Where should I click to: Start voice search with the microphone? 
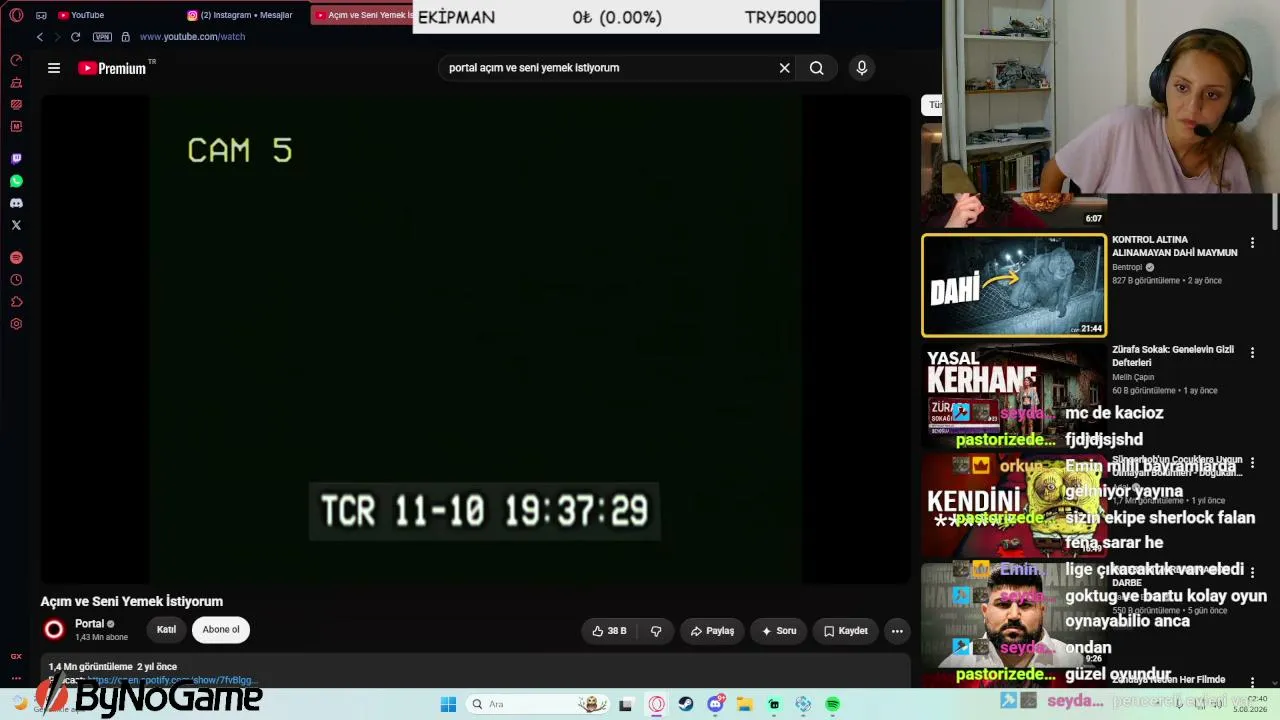click(862, 68)
